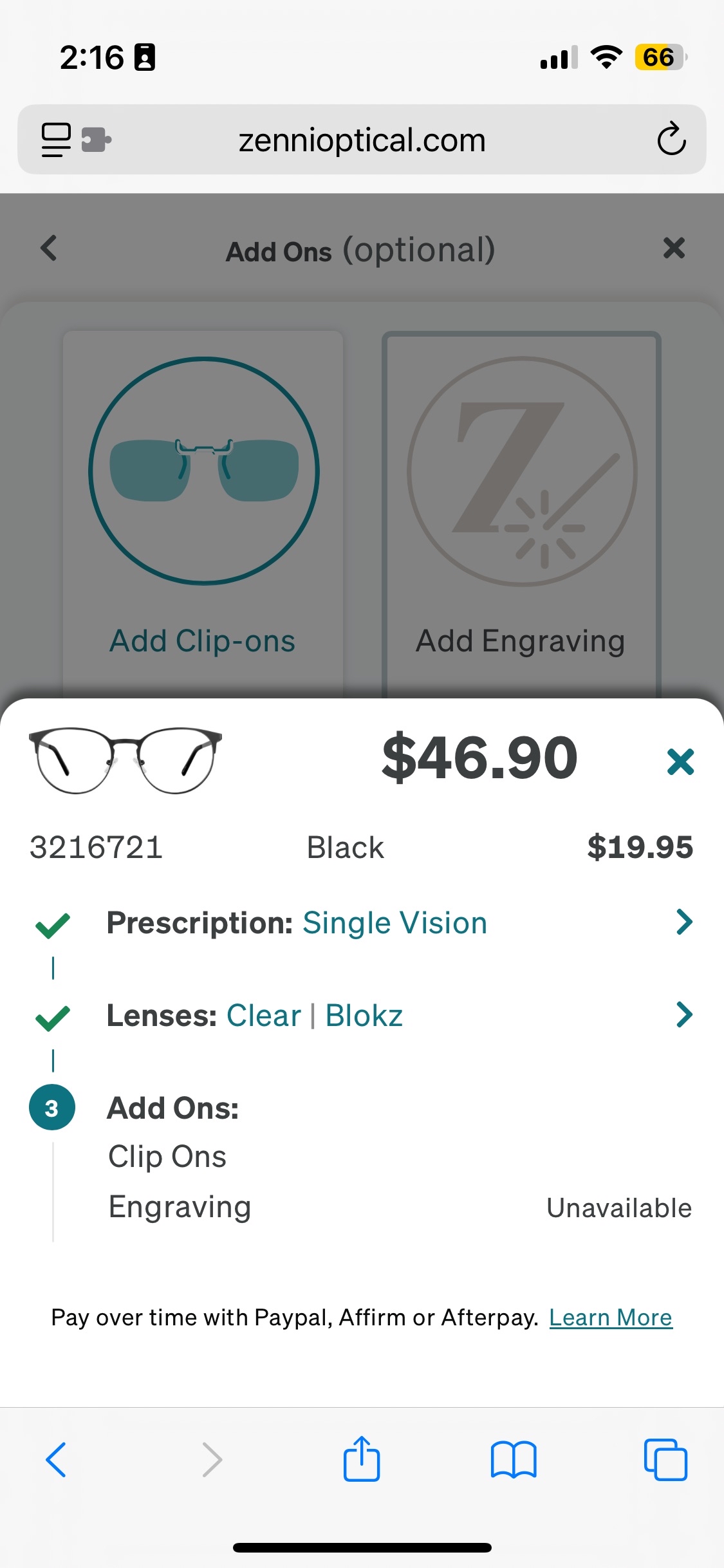Tap the Safari reload page icon

(671, 139)
